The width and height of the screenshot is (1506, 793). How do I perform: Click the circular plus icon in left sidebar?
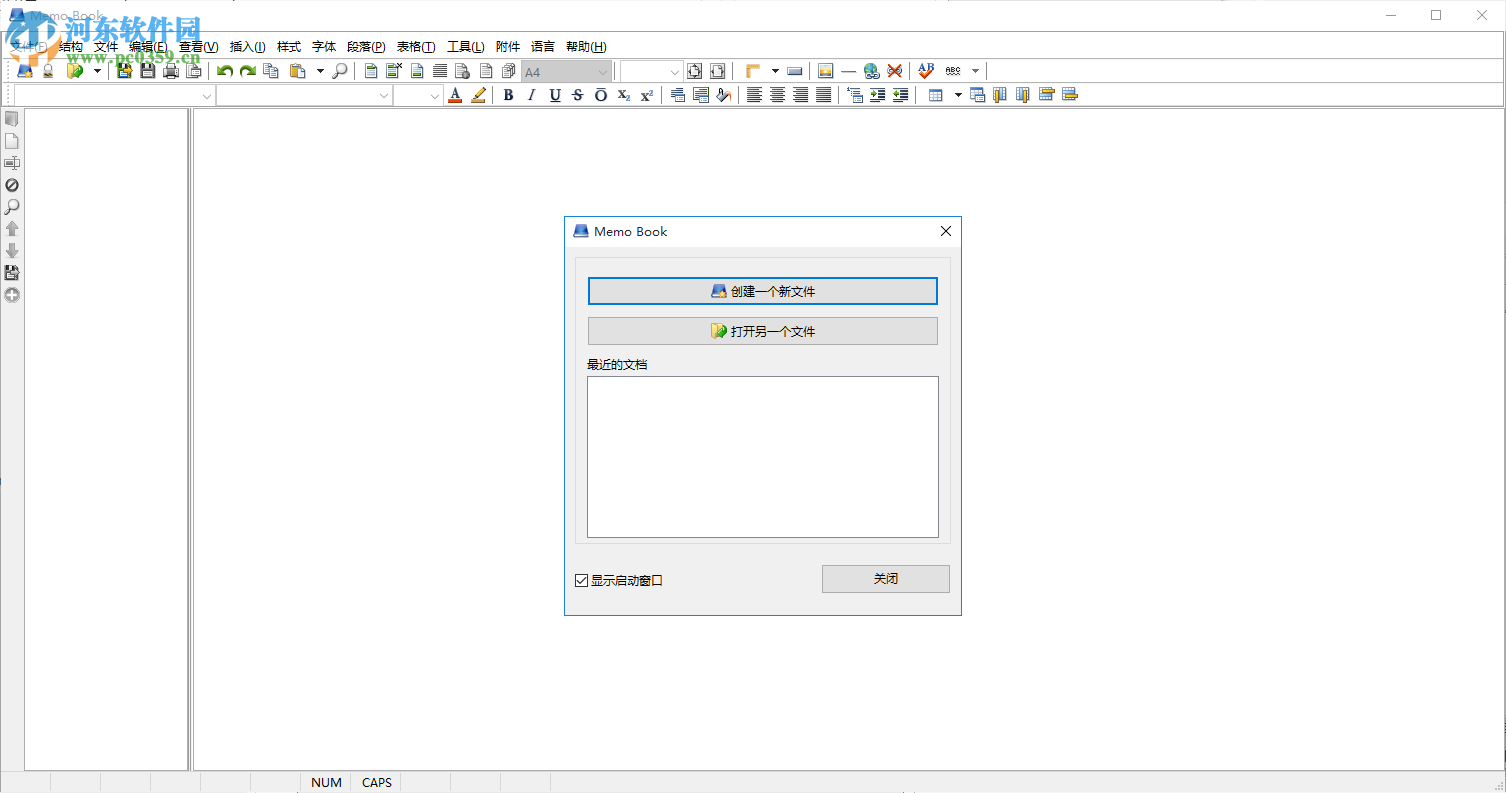[12, 295]
